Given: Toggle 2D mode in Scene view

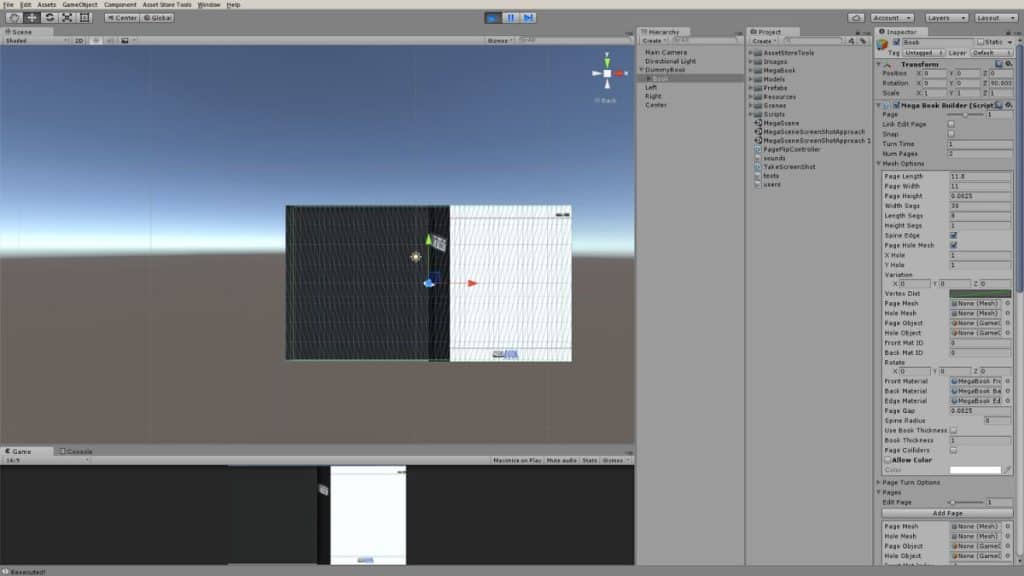Looking at the screenshot, I should pos(79,40).
